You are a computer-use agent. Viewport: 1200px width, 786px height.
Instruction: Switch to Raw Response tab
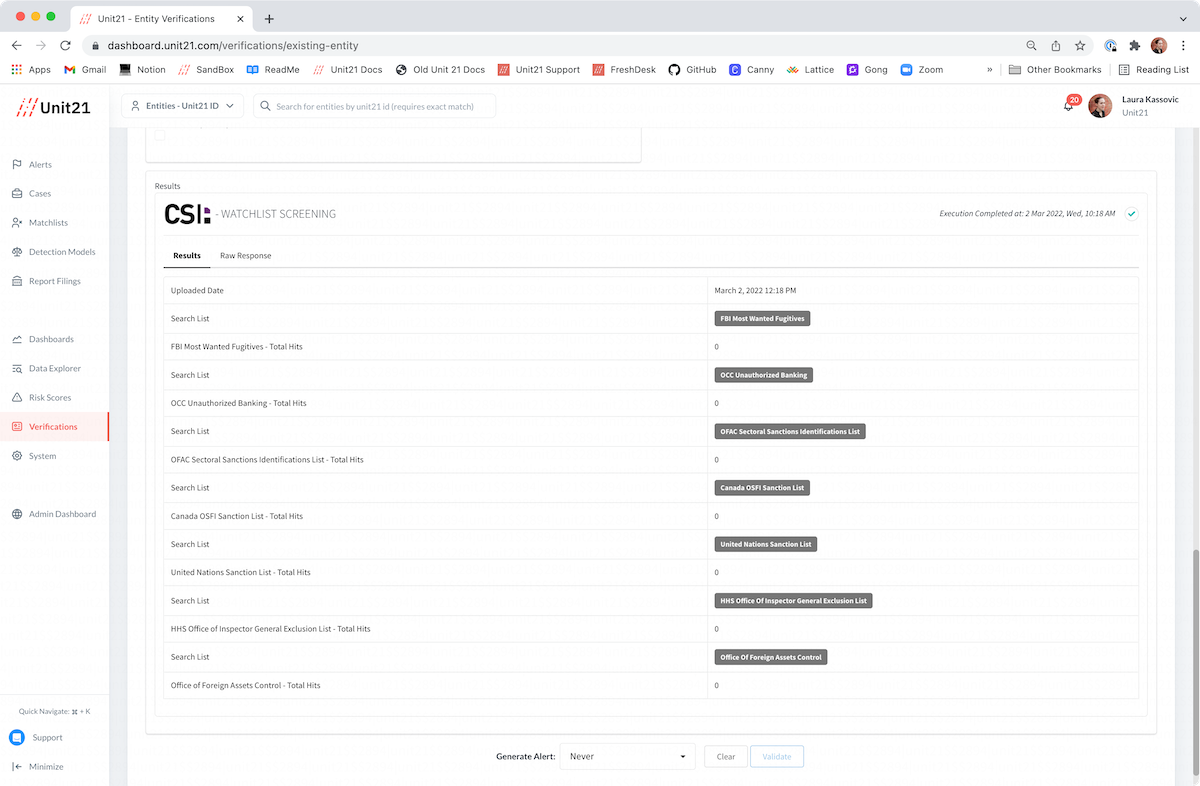click(246, 256)
